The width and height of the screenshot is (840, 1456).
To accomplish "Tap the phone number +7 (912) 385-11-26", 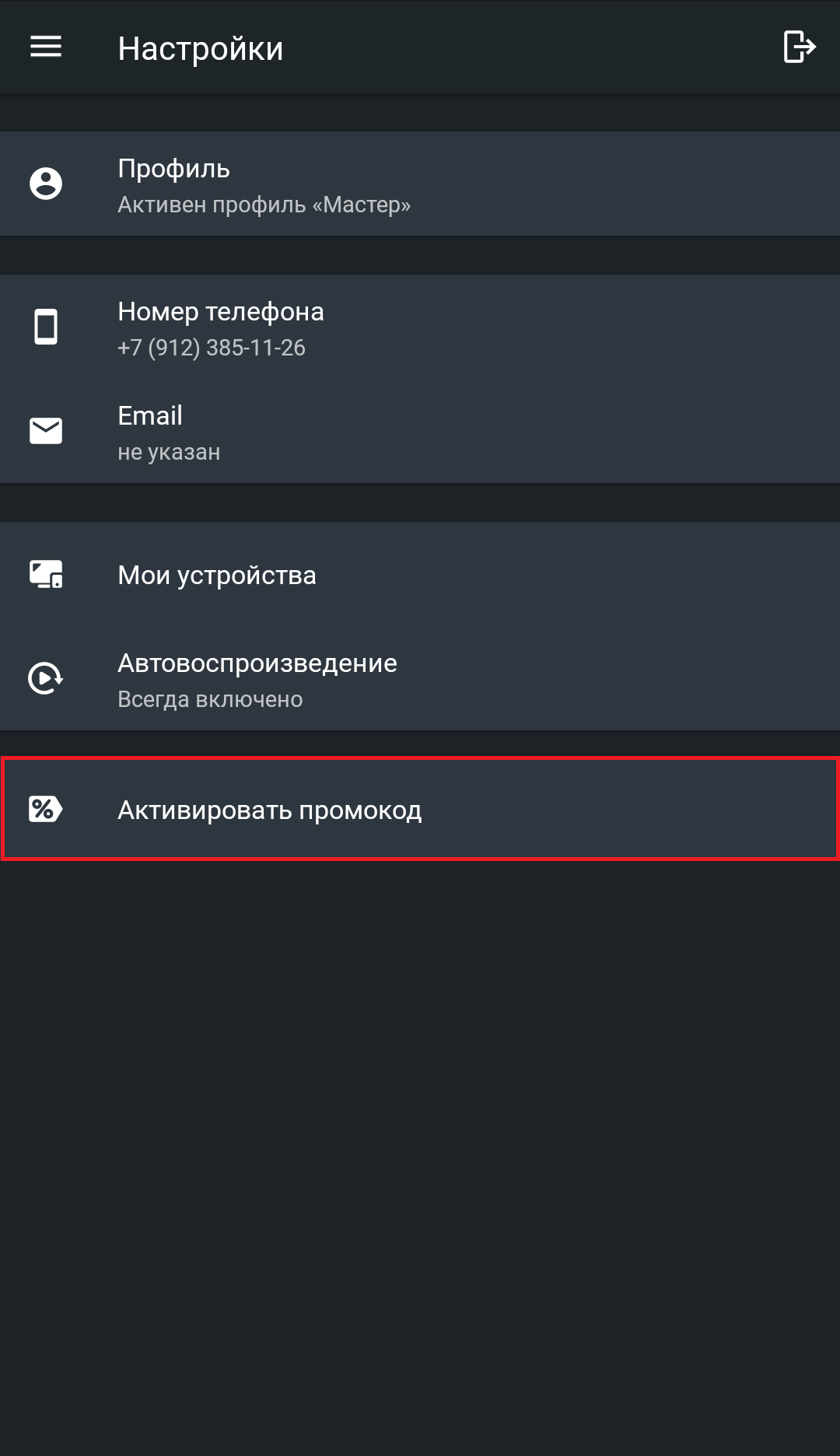I will click(x=212, y=348).
